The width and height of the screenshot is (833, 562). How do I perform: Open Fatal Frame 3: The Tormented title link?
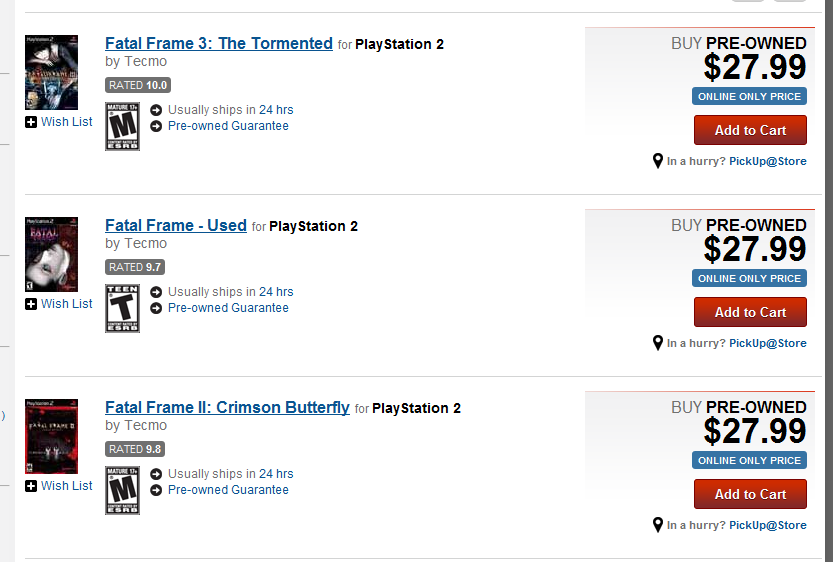[x=219, y=43]
